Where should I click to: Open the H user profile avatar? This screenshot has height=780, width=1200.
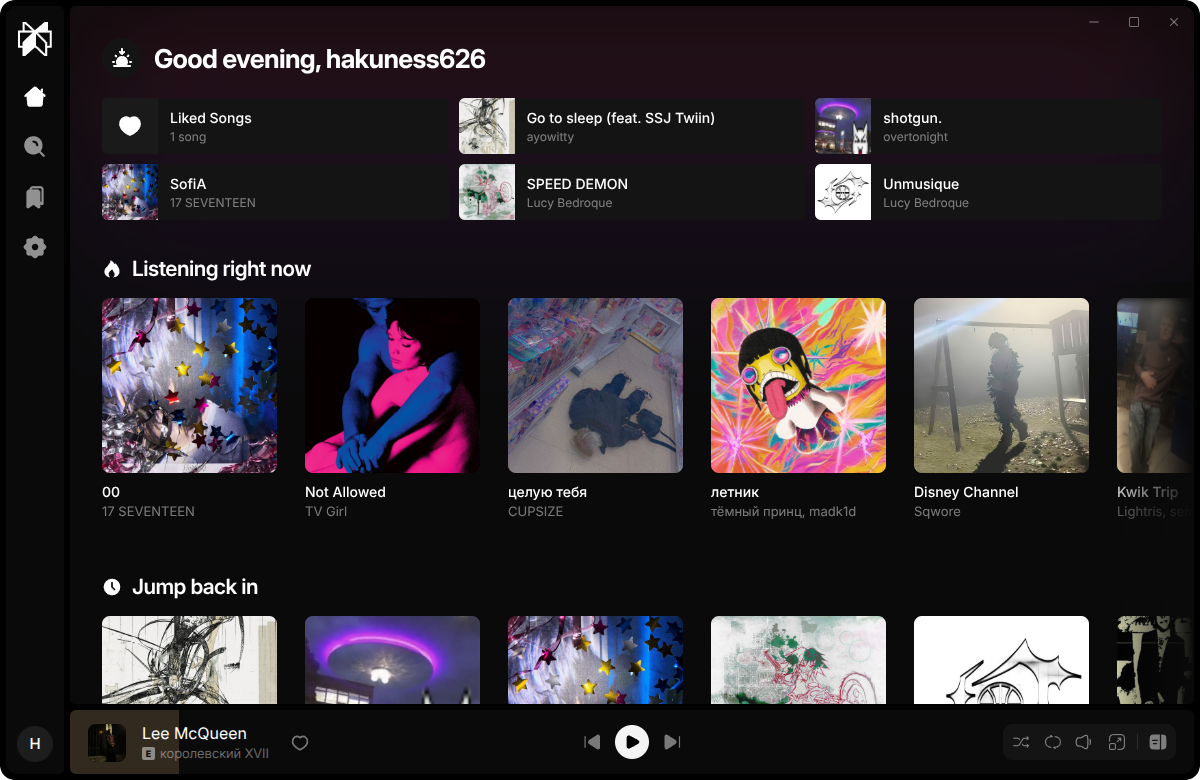tap(35, 744)
